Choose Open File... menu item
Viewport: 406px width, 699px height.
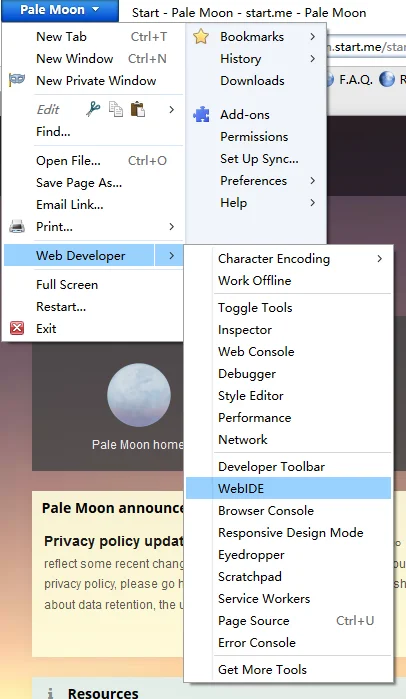tap(94, 160)
